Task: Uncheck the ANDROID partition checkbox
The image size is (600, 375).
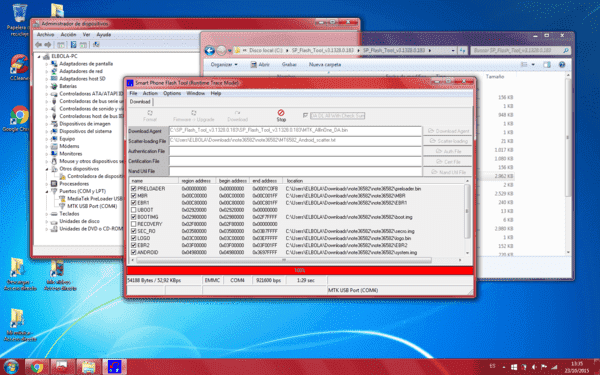Action: pos(134,252)
